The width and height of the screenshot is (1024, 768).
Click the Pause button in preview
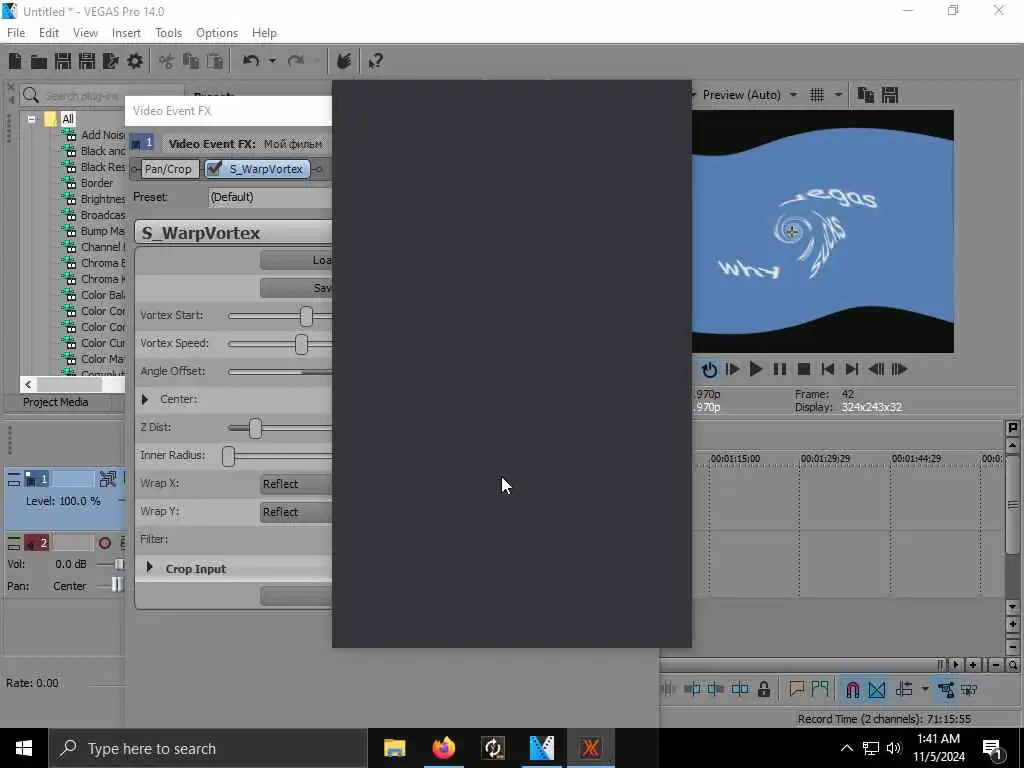click(780, 370)
